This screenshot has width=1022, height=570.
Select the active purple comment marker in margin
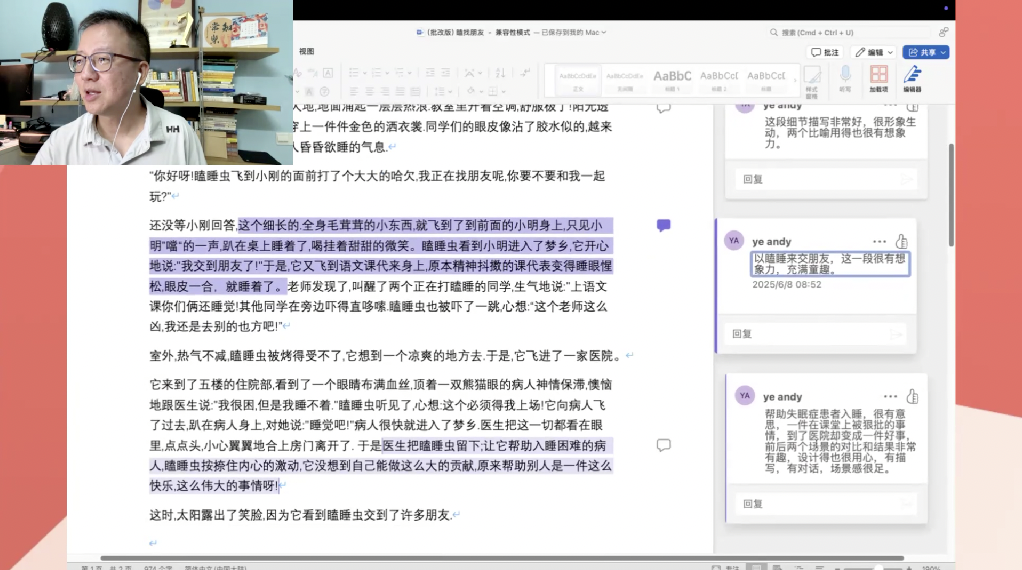tap(663, 225)
